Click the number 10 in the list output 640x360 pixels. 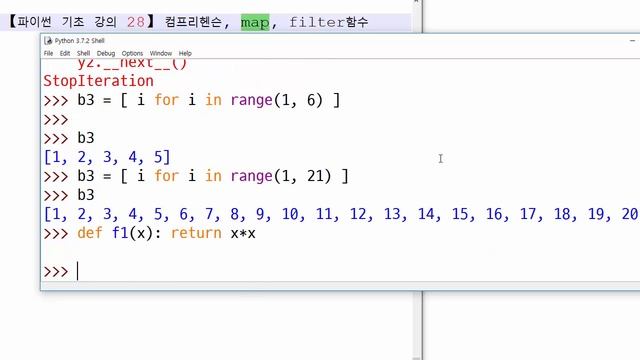[290, 214]
